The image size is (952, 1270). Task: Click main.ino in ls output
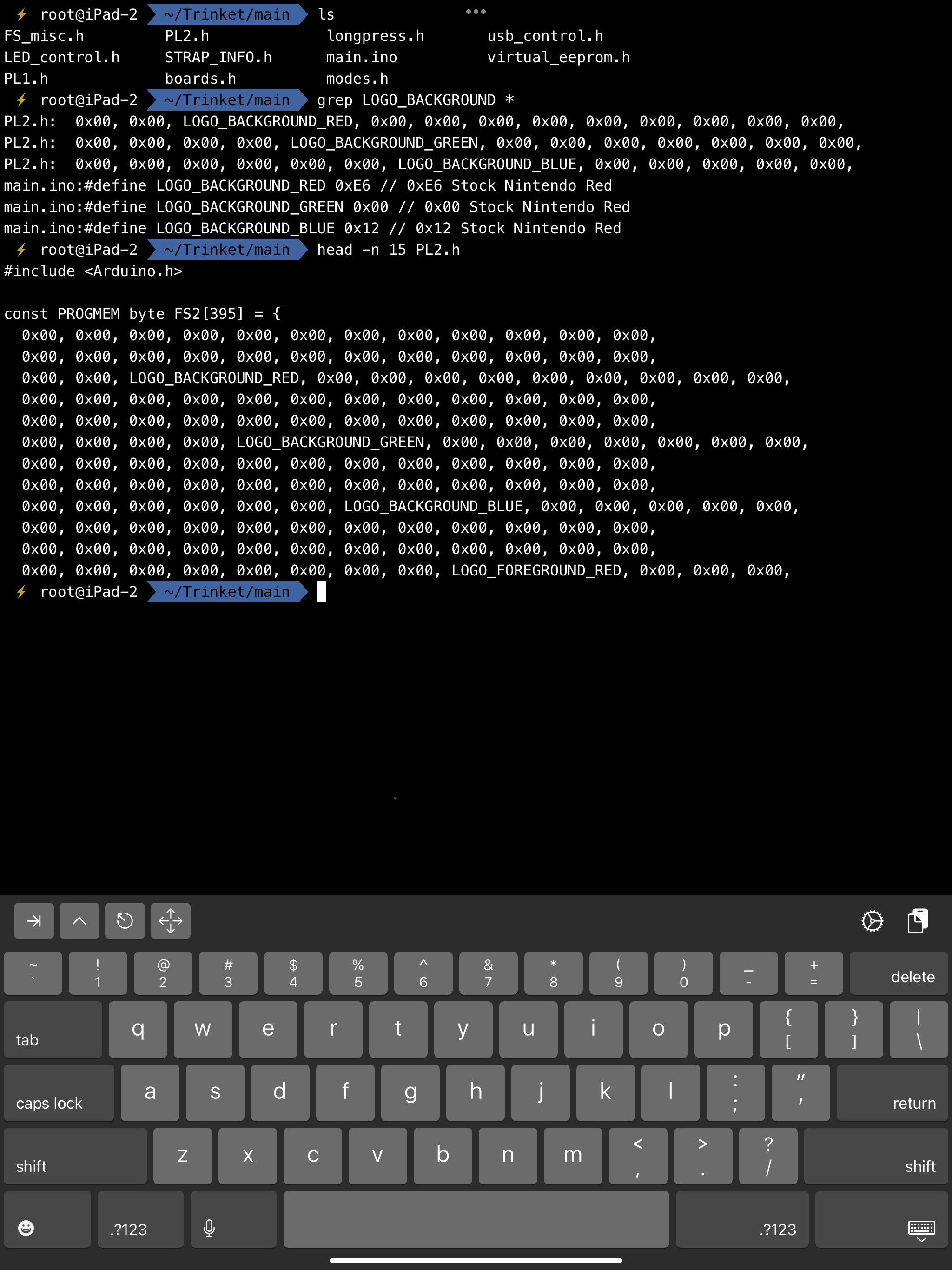[362, 58]
